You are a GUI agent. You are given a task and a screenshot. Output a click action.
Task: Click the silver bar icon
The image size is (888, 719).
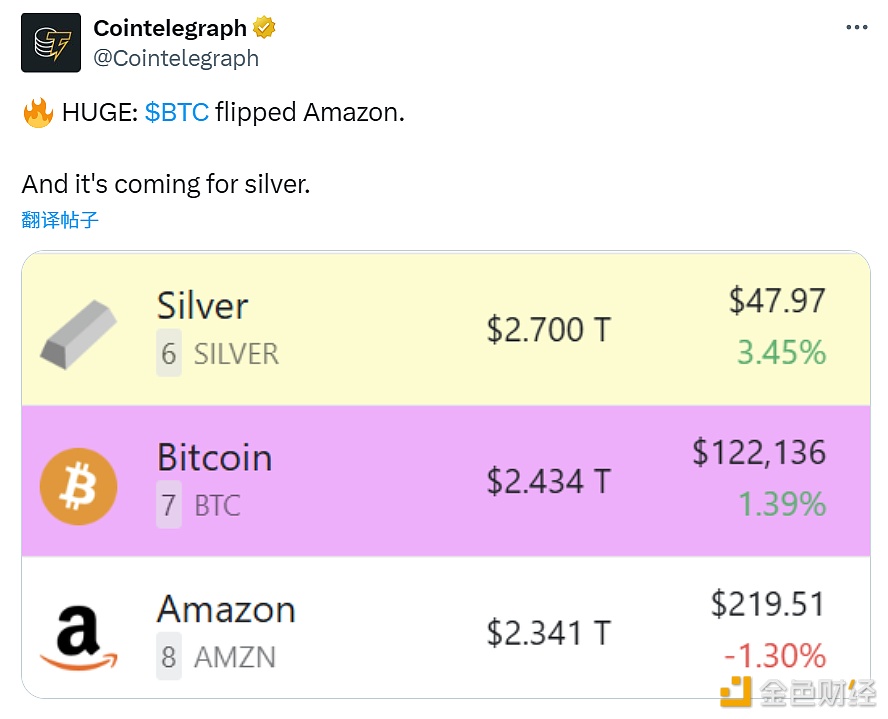pyautogui.click(x=79, y=331)
